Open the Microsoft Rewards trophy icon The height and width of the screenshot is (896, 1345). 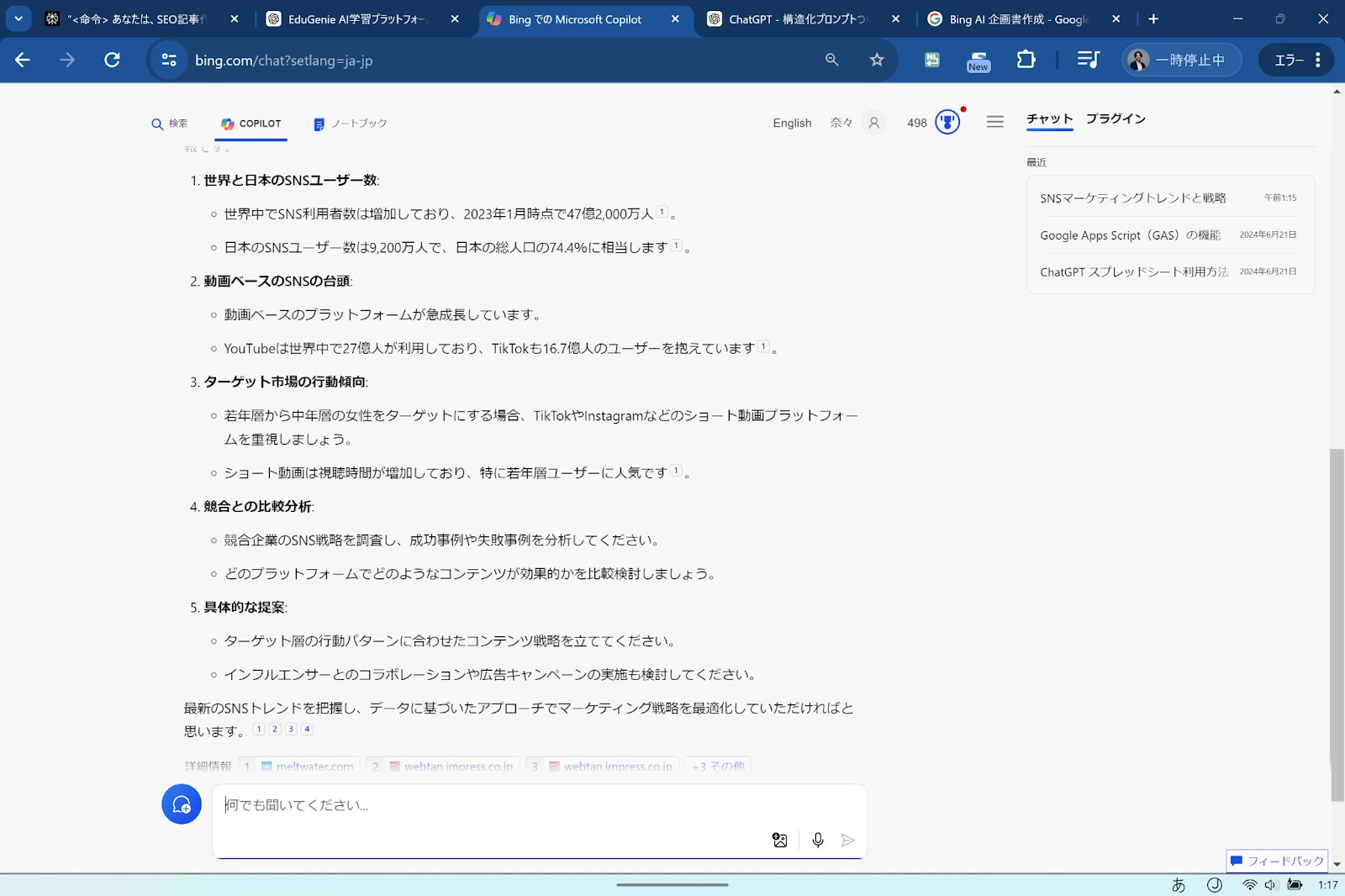point(947,123)
